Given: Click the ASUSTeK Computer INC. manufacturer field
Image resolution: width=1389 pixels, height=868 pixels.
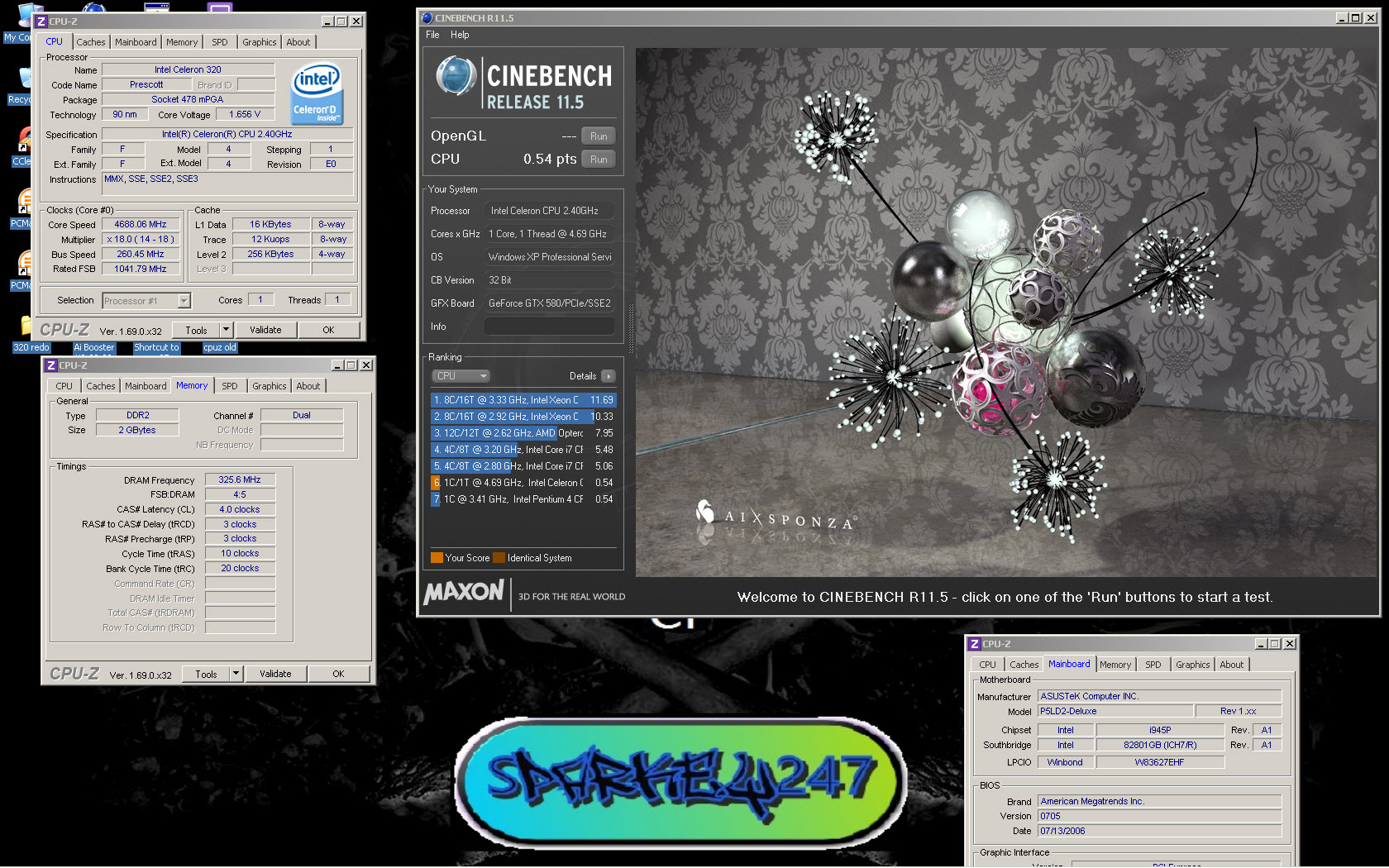Looking at the screenshot, I should pos(1160,697).
